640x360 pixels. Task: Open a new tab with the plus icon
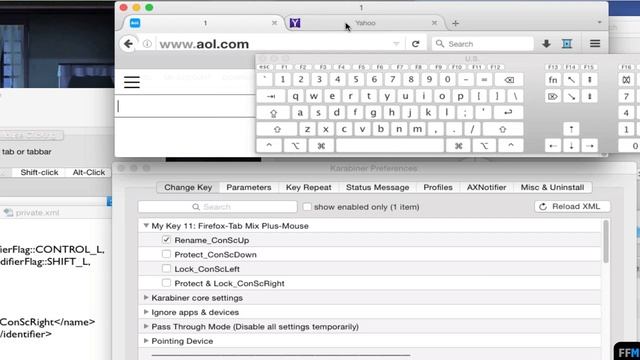point(456,23)
